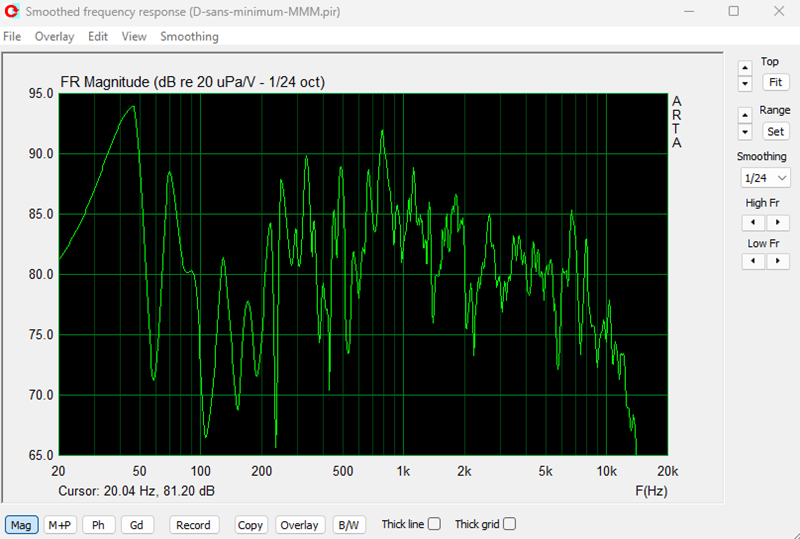This screenshot has height=539, width=800.
Task: Click the Low Fr right arrow
Action: (x=778, y=261)
